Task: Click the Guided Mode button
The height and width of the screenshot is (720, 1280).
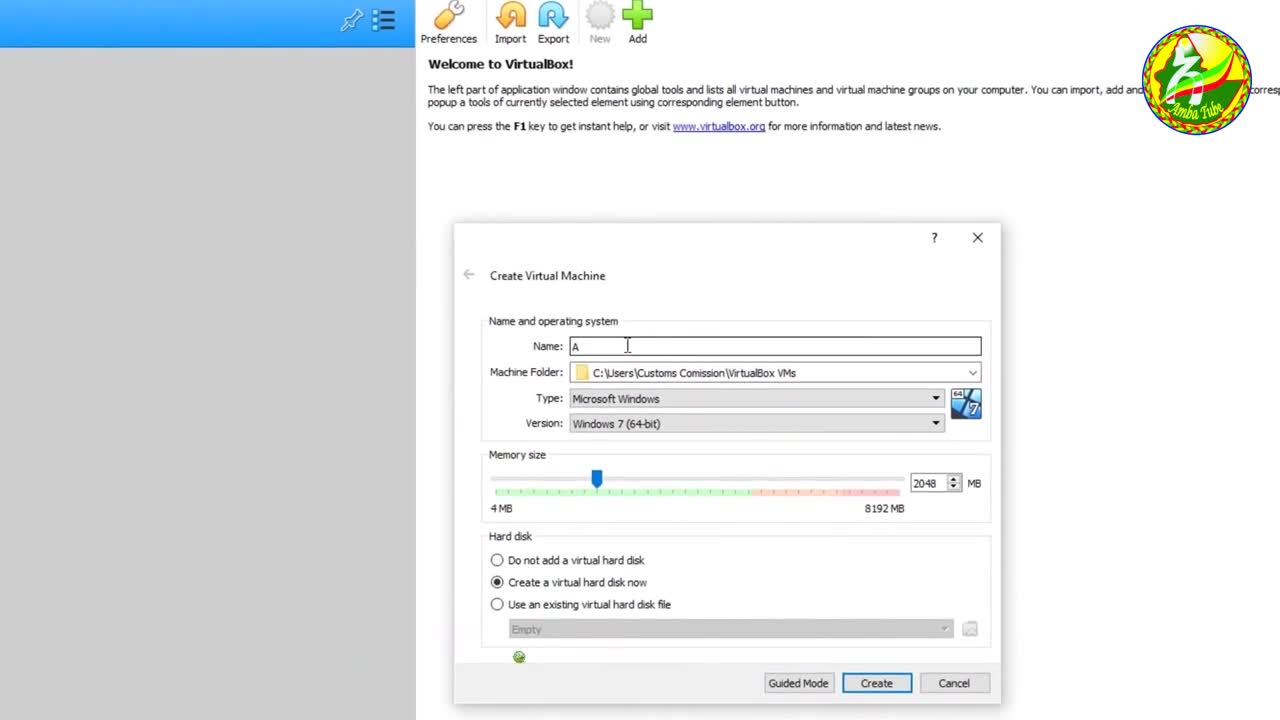Action: 798,683
